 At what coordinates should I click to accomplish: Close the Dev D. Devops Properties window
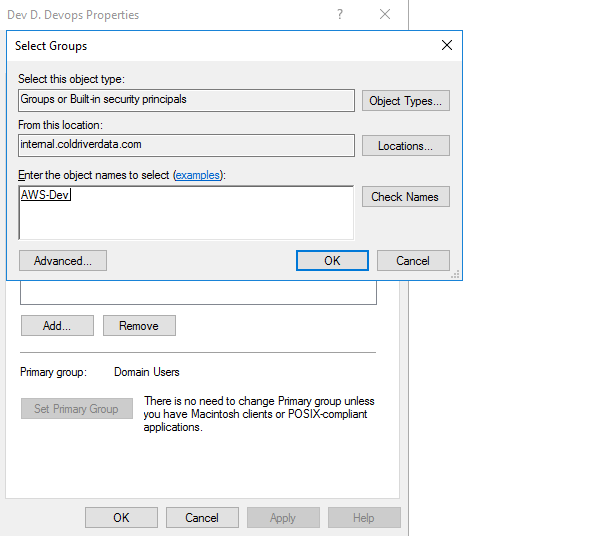pos(385,15)
